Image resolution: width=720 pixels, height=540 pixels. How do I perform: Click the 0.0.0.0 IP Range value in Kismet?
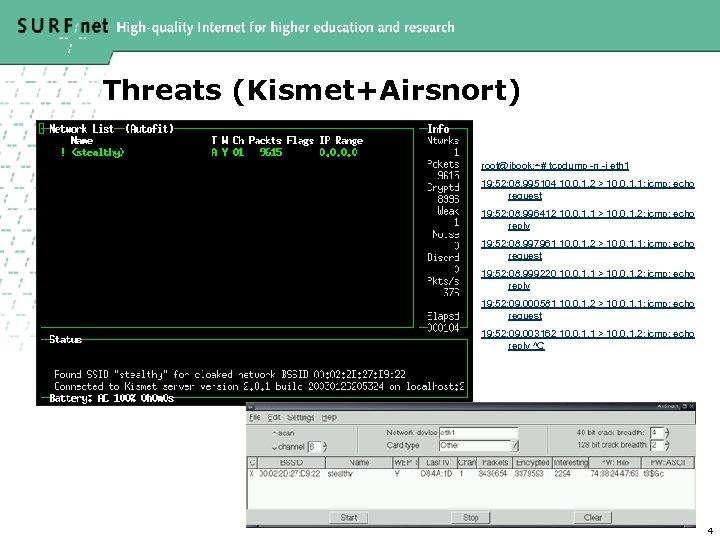coord(338,152)
